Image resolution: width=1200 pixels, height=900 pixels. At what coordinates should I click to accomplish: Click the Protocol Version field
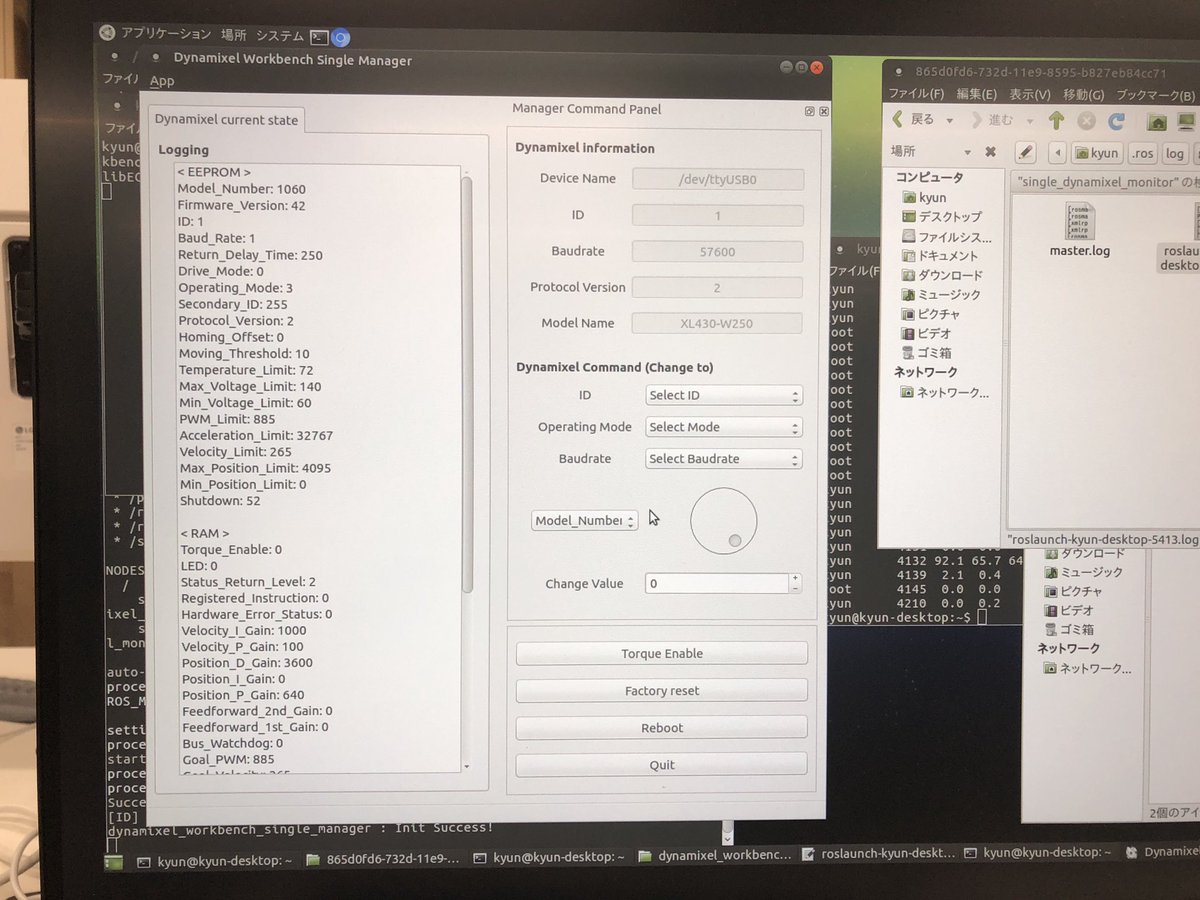[x=718, y=287]
